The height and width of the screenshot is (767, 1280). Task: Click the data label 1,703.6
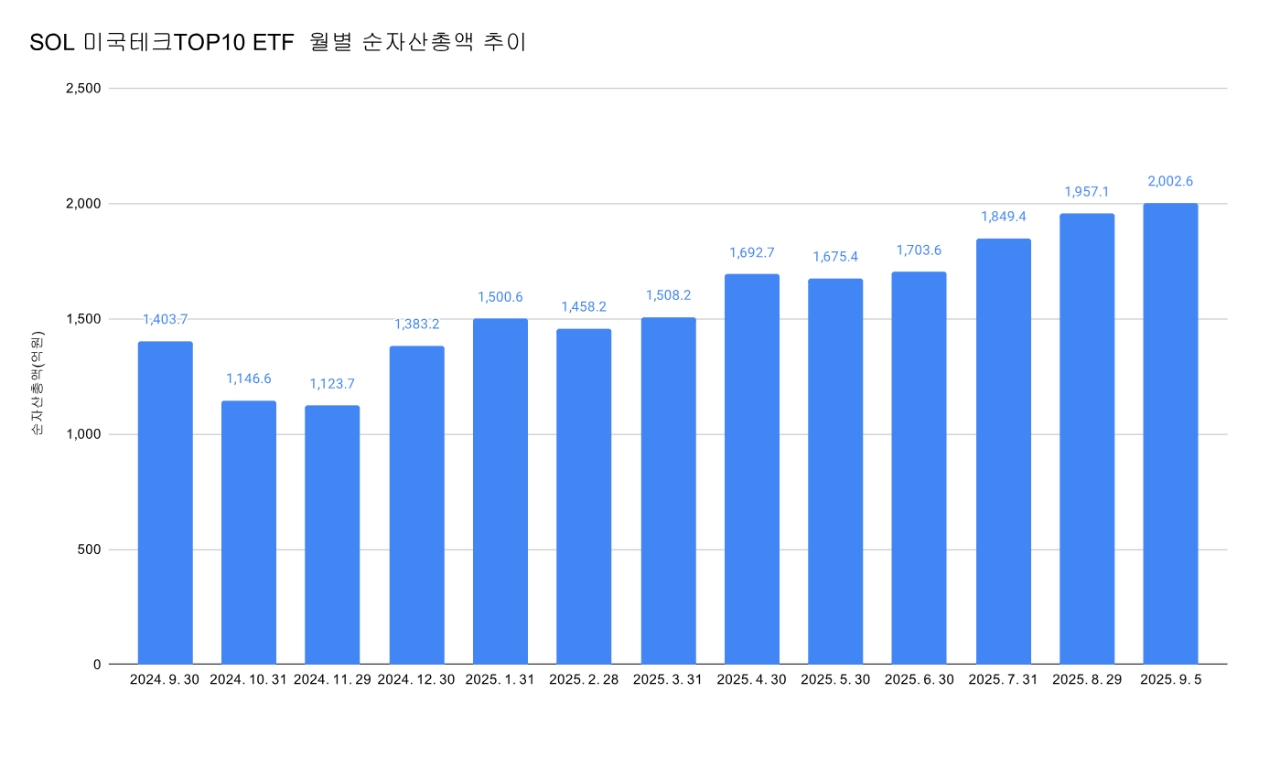pyautogui.click(x=919, y=250)
